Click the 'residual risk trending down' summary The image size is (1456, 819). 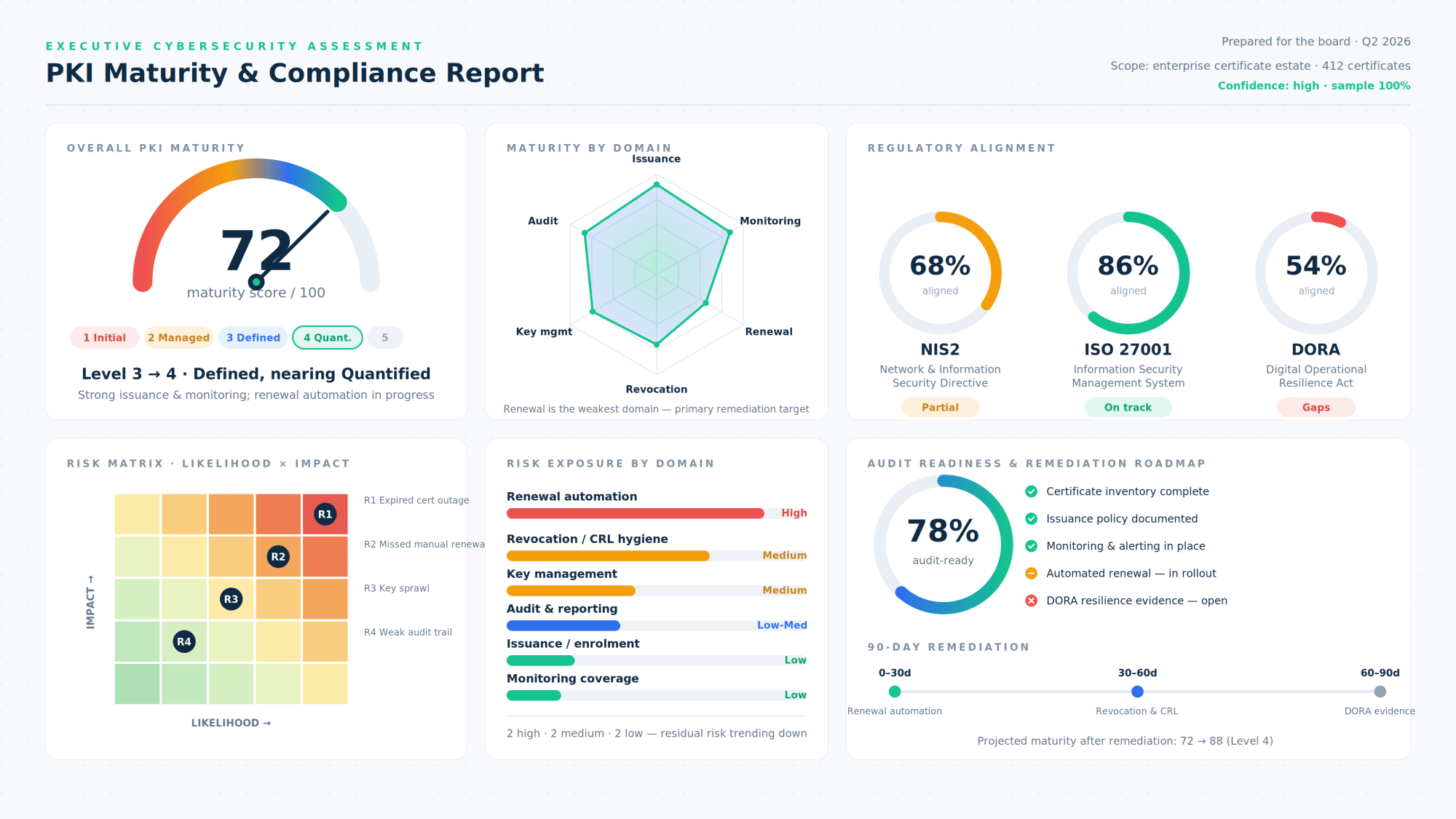tap(657, 733)
